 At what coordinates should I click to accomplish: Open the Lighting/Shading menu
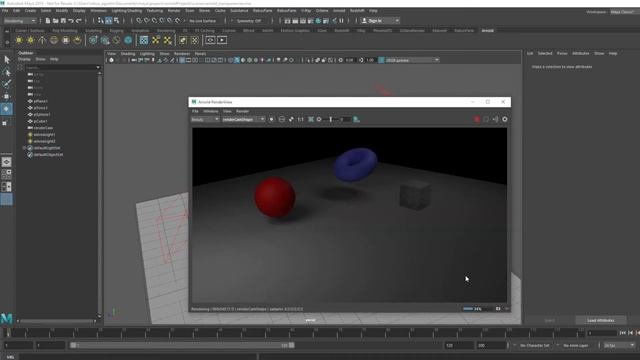point(127,11)
